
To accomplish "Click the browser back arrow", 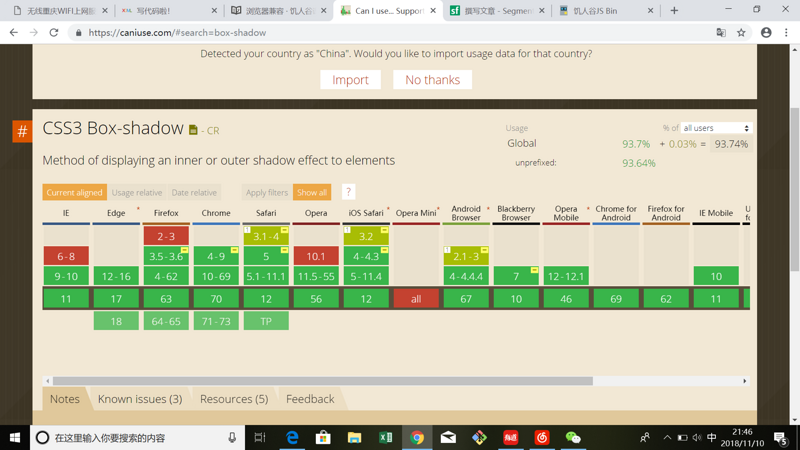I will coord(14,33).
